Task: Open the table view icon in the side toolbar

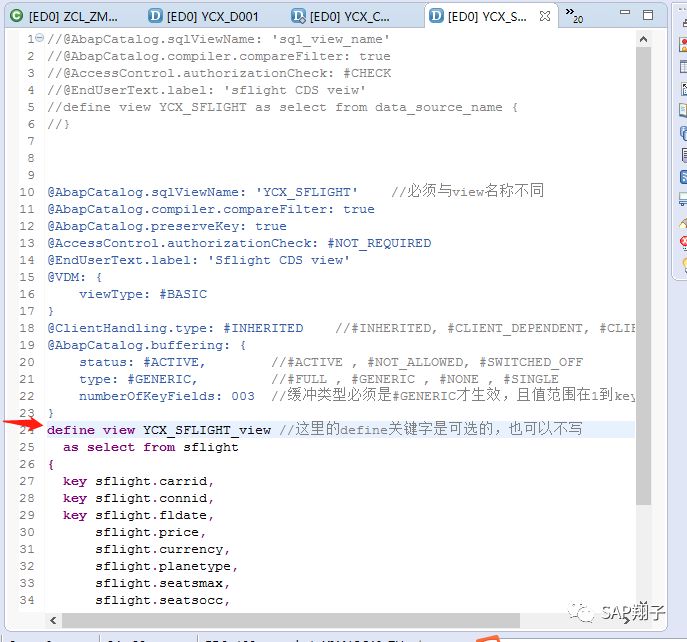Action: click(683, 67)
